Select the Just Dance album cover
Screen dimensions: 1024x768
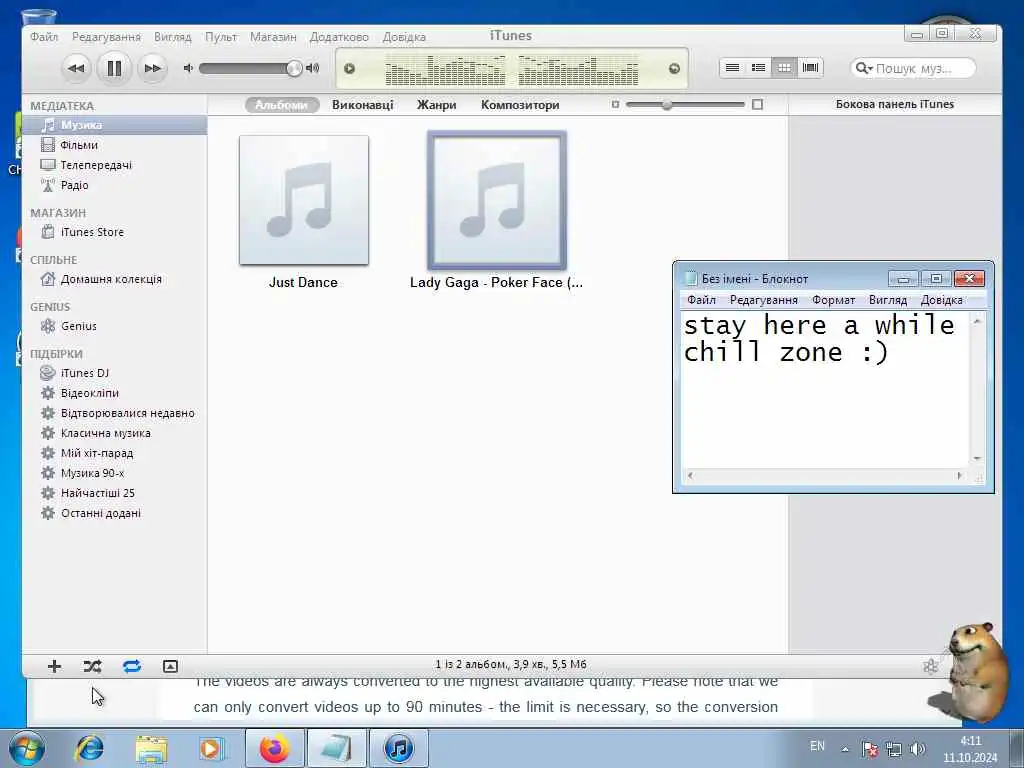304,200
